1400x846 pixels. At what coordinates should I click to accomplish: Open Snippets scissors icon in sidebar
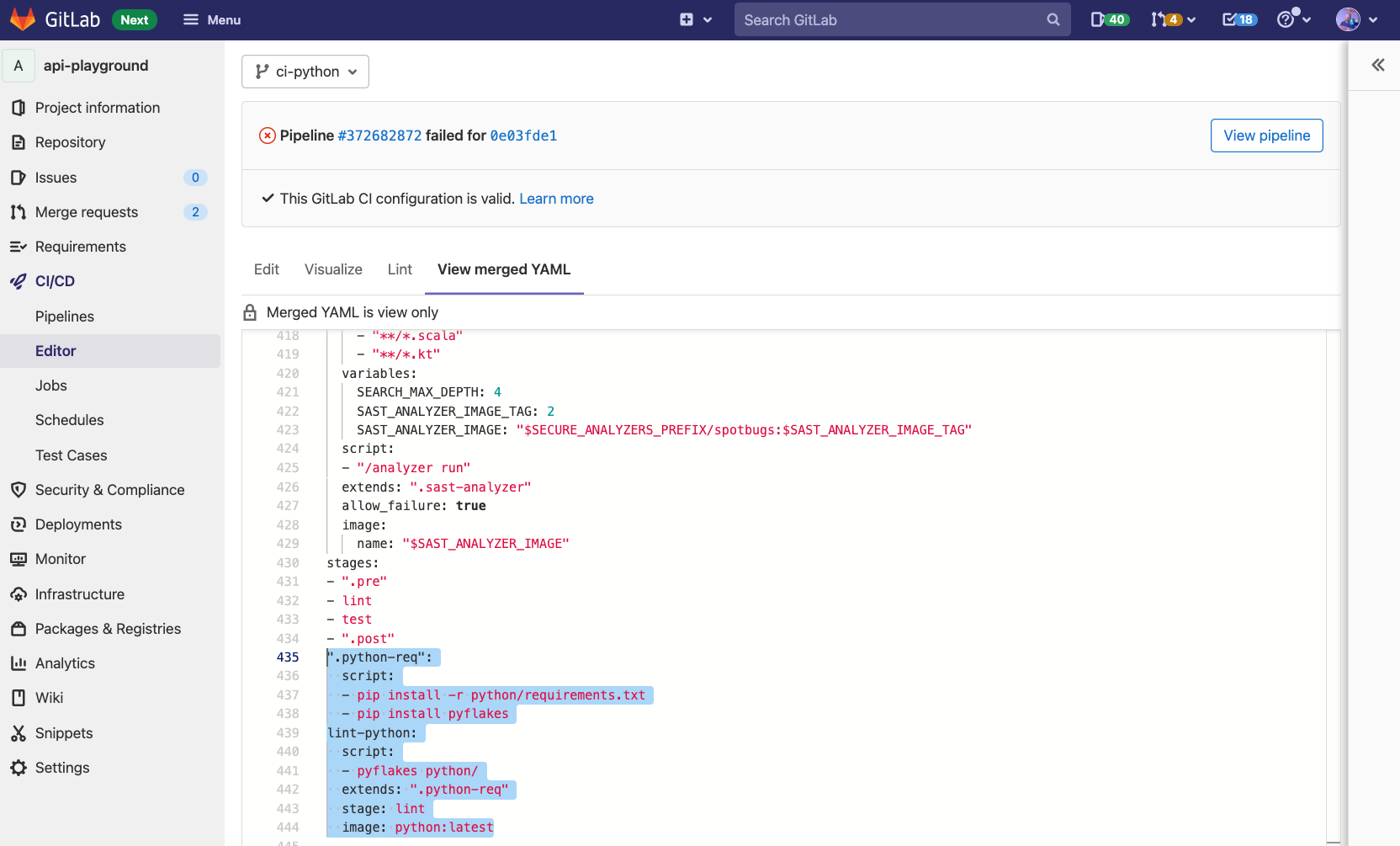pyautogui.click(x=19, y=733)
